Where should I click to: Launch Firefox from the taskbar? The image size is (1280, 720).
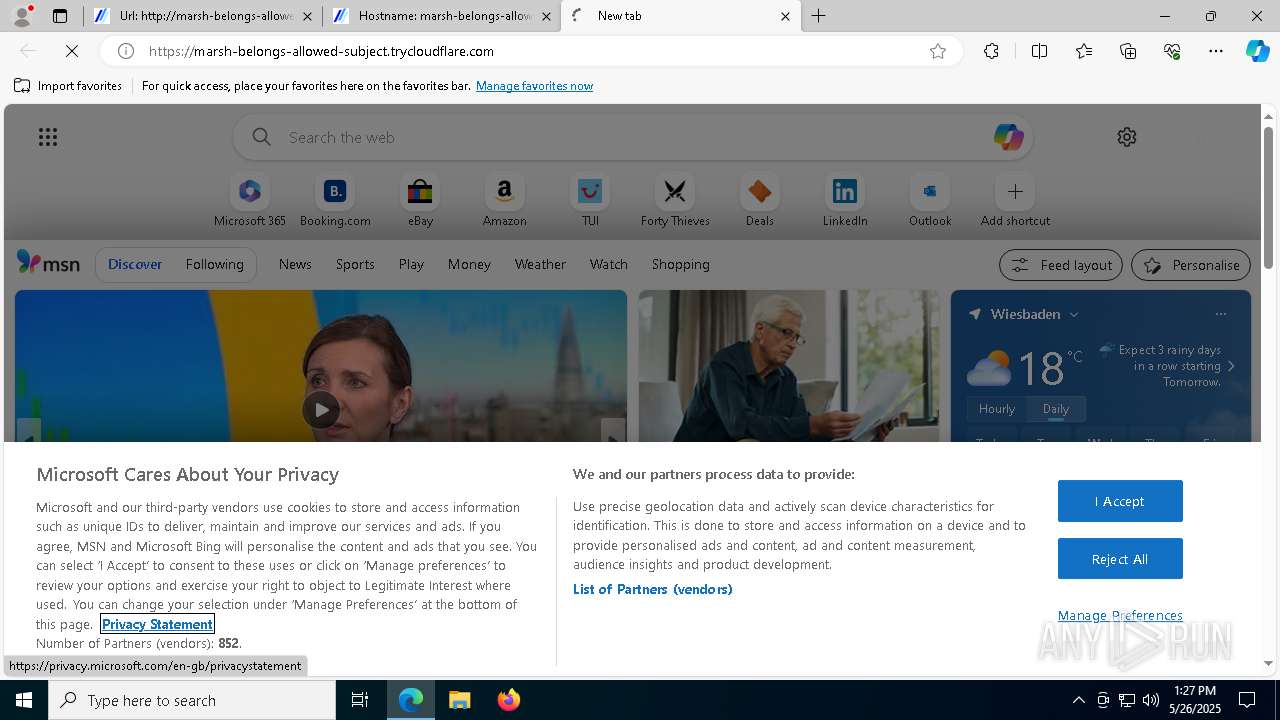(509, 700)
